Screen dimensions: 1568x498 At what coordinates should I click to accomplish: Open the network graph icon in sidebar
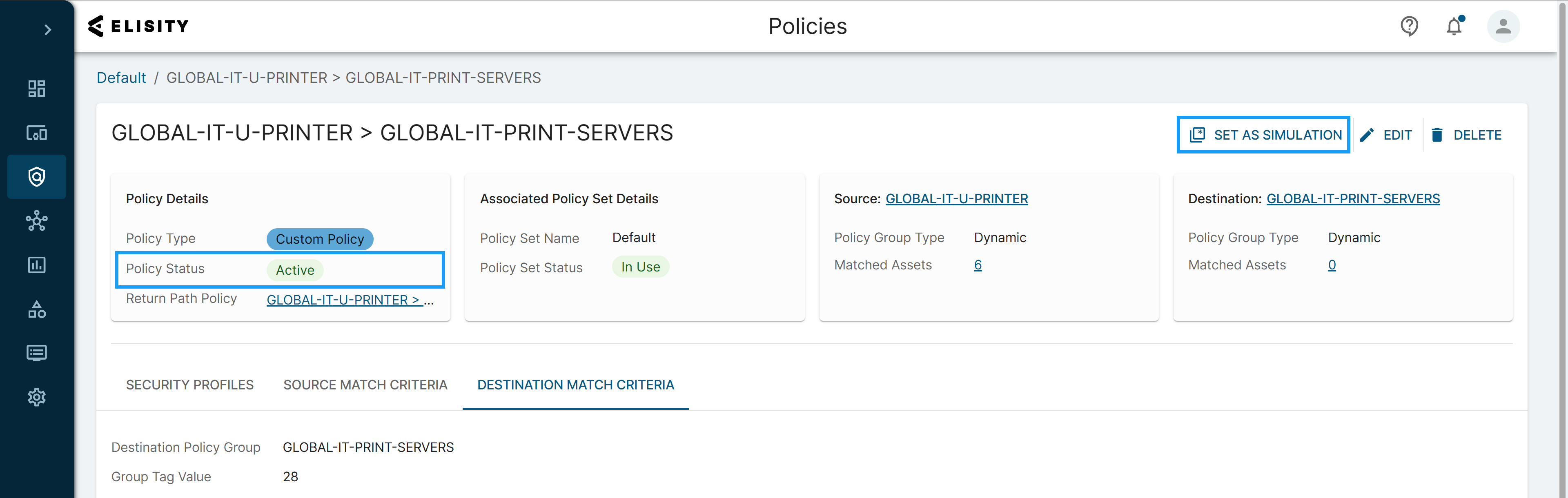coord(36,221)
